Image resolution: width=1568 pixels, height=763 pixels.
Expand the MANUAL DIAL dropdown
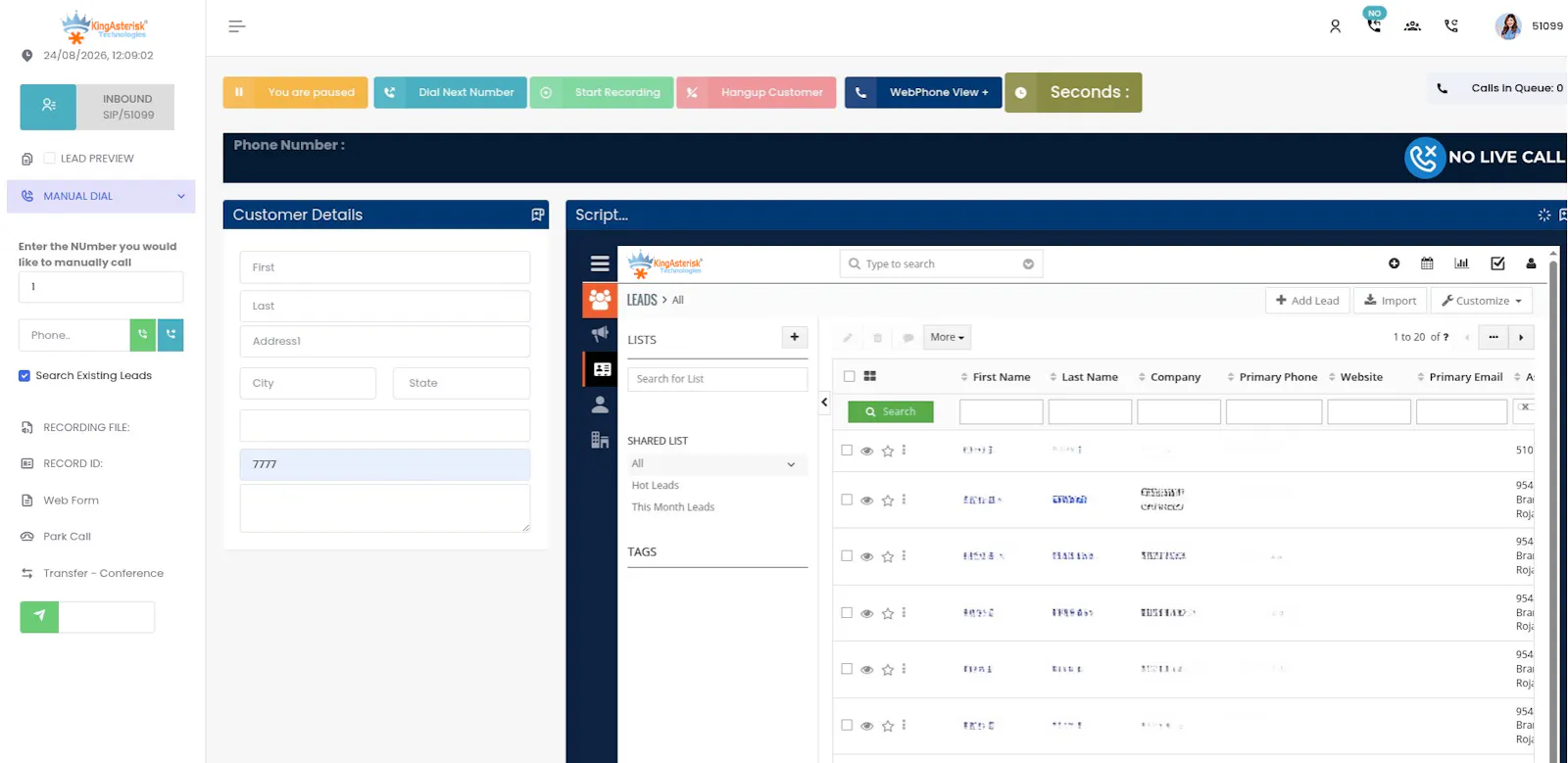click(180, 196)
